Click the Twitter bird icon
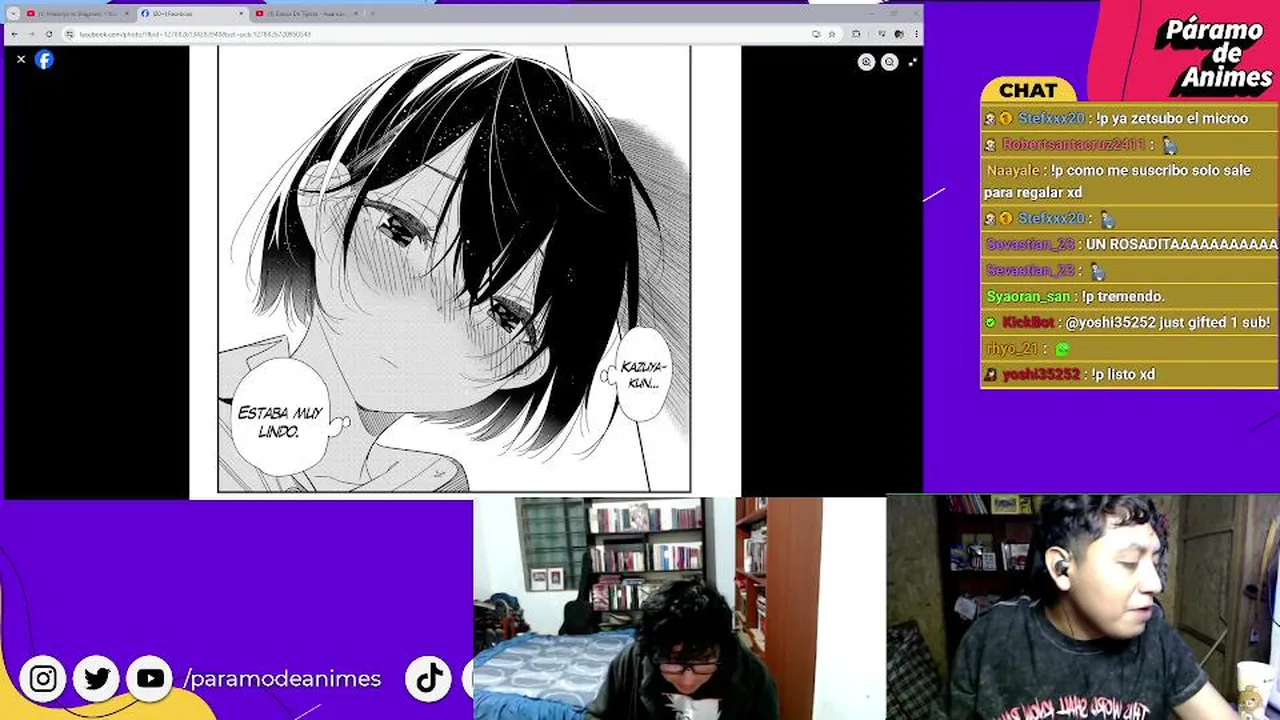 coord(97,679)
